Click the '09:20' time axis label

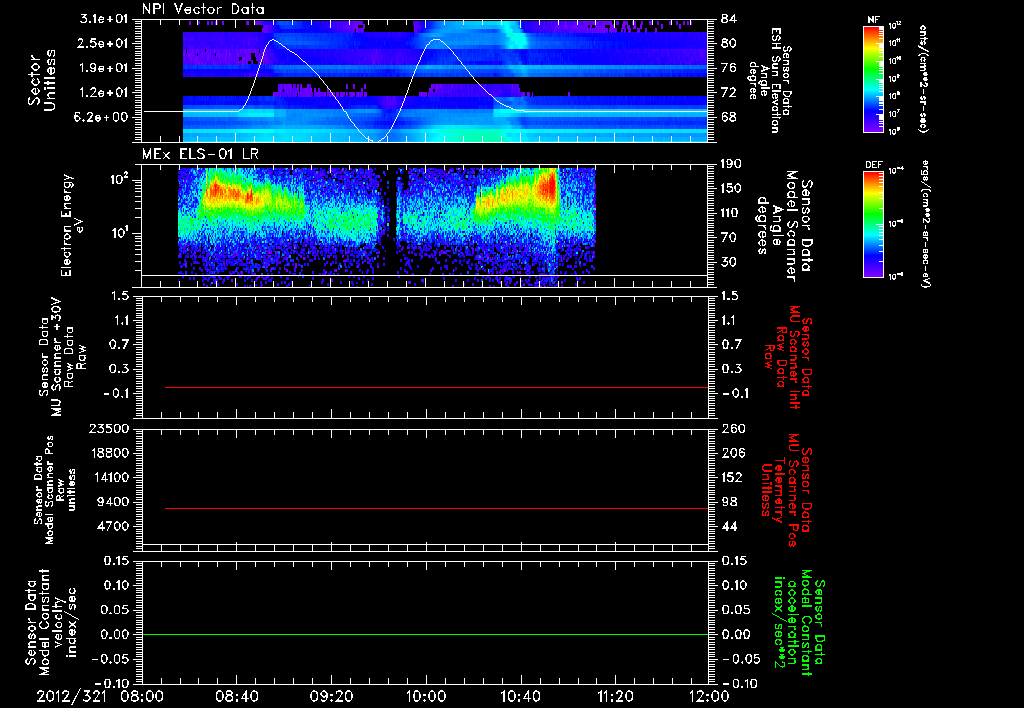331,696
